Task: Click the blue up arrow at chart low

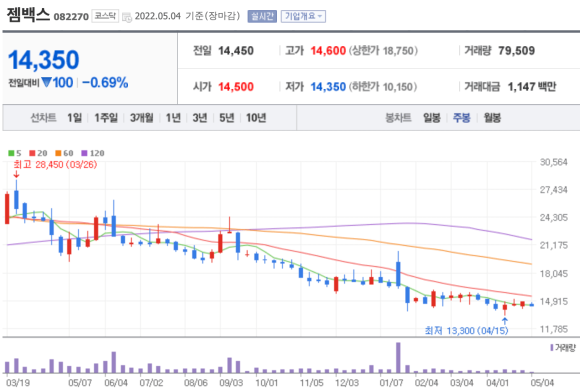Action: coord(505,321)
